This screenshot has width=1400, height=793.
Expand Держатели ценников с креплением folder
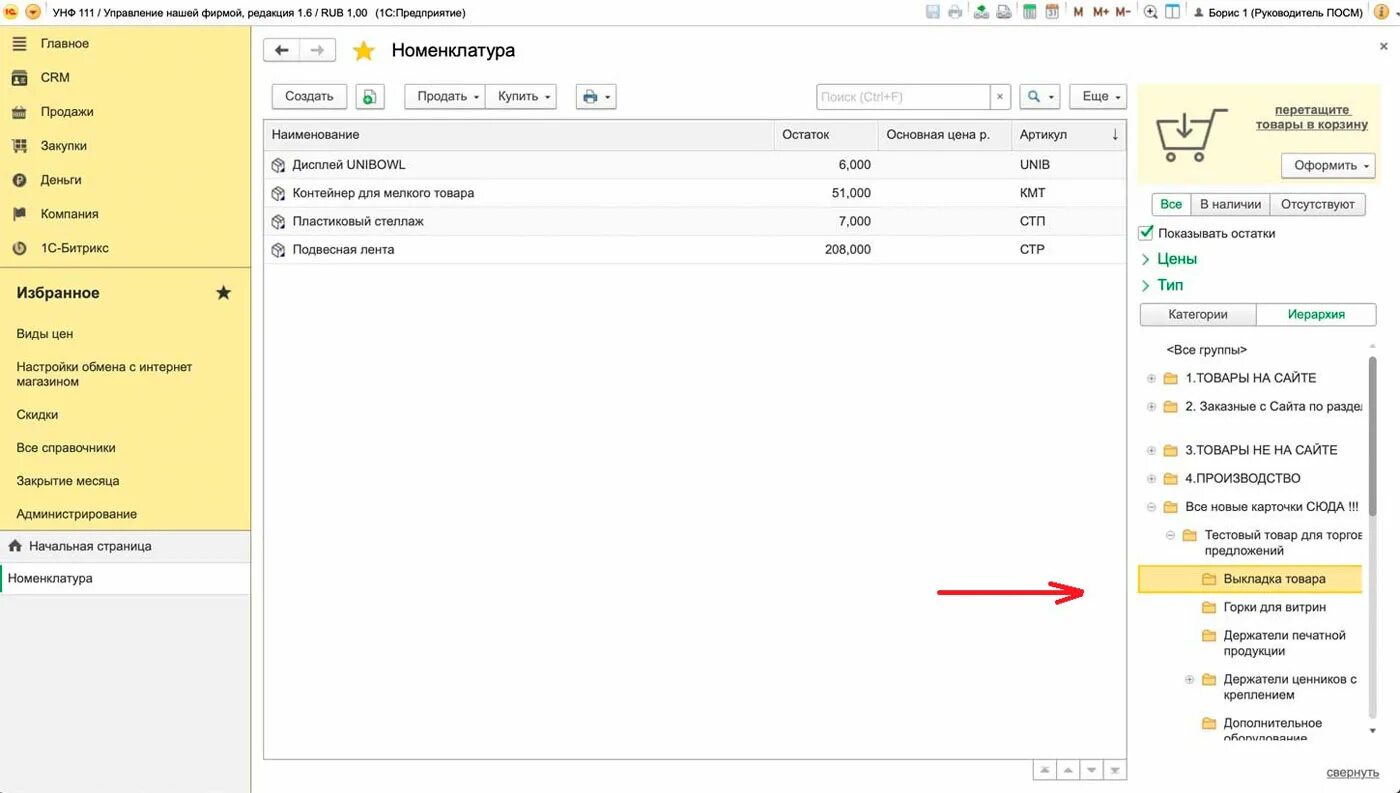point(1190,680)
